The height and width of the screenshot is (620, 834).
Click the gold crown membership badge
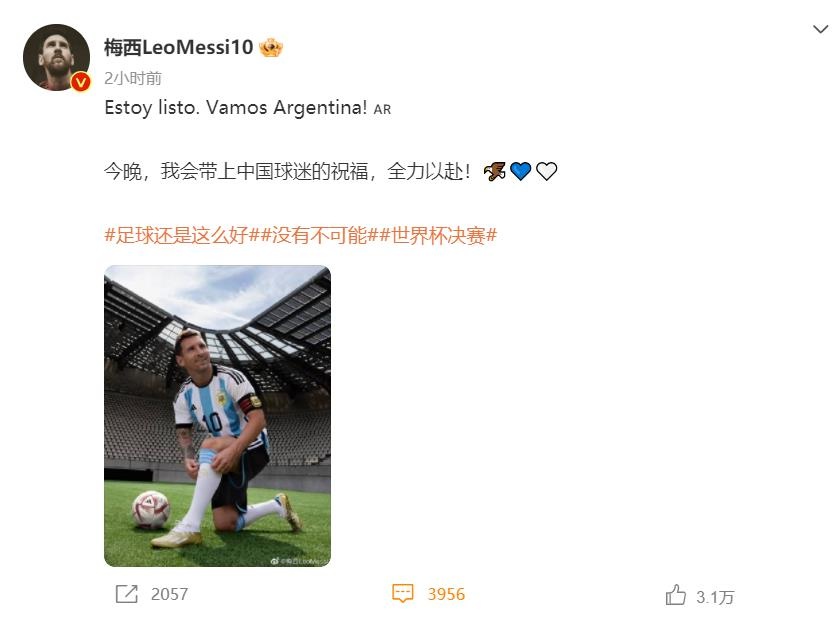[271, 48]
